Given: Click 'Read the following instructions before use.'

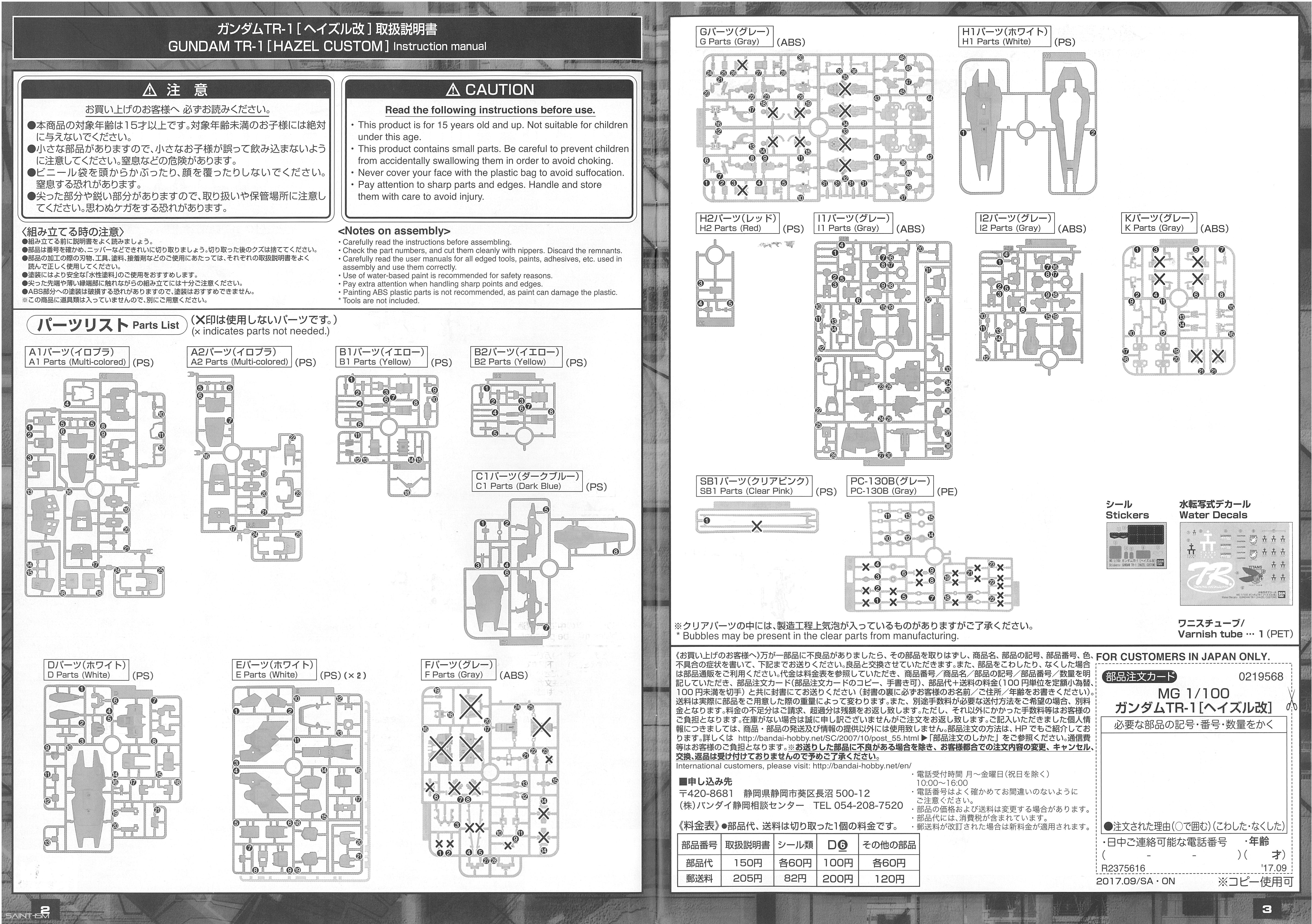Looking at the screenshot, I should [490, 110].
